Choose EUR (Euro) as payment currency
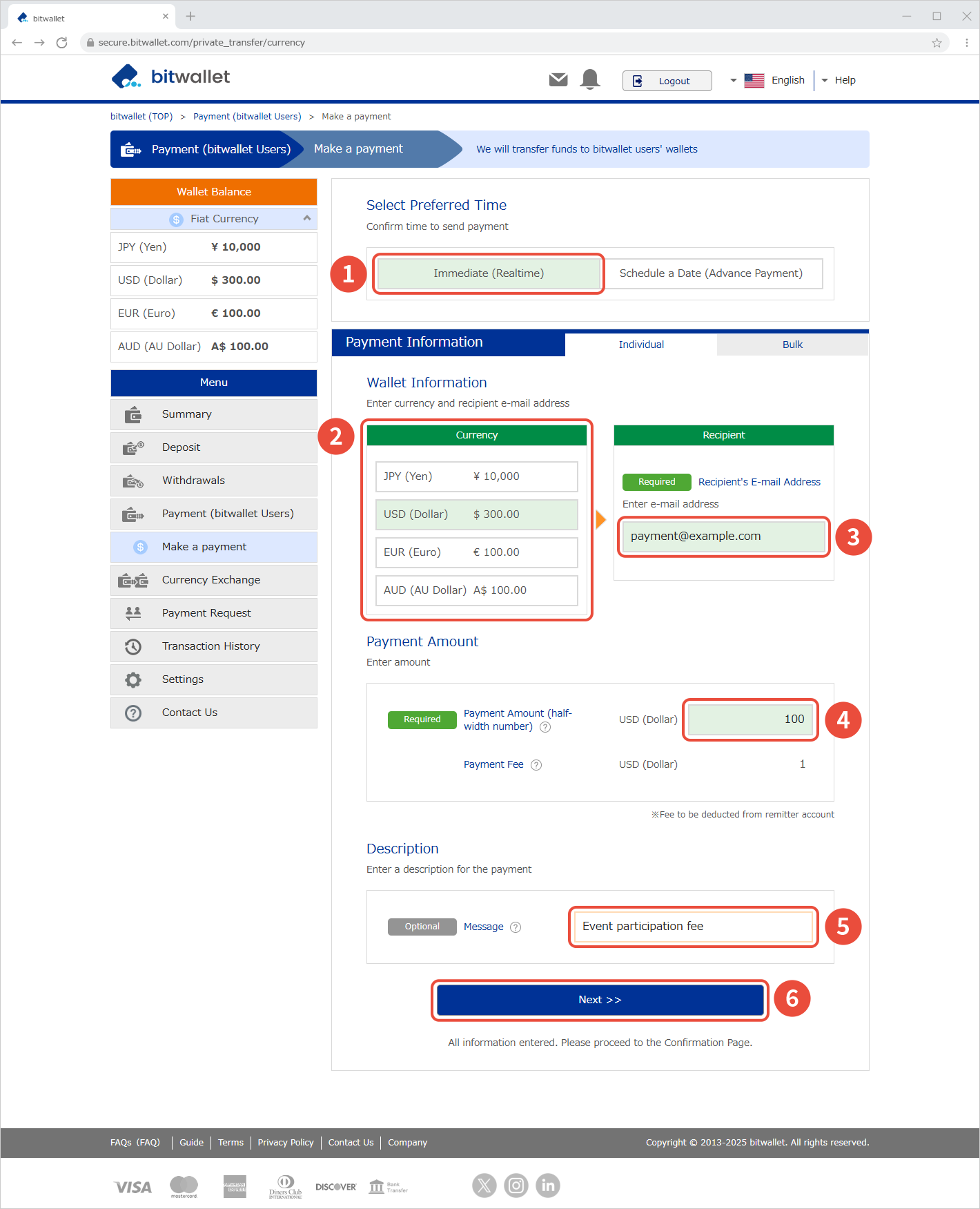 (x=476, y=552)
